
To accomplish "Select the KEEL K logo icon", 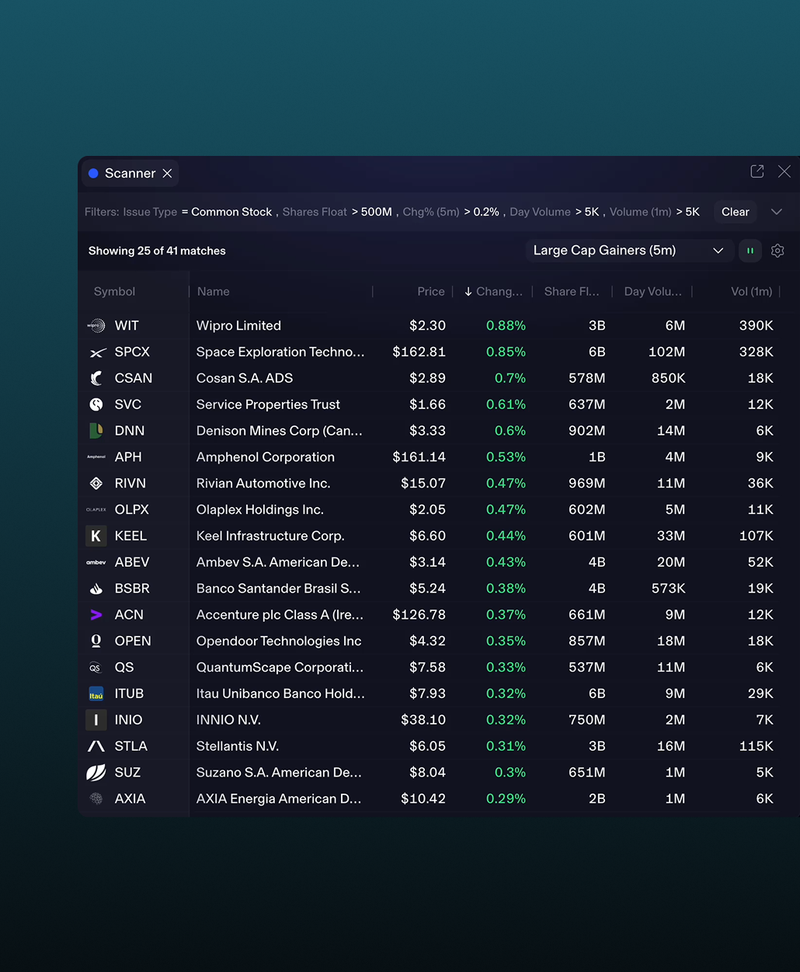I will pos(96,536).
